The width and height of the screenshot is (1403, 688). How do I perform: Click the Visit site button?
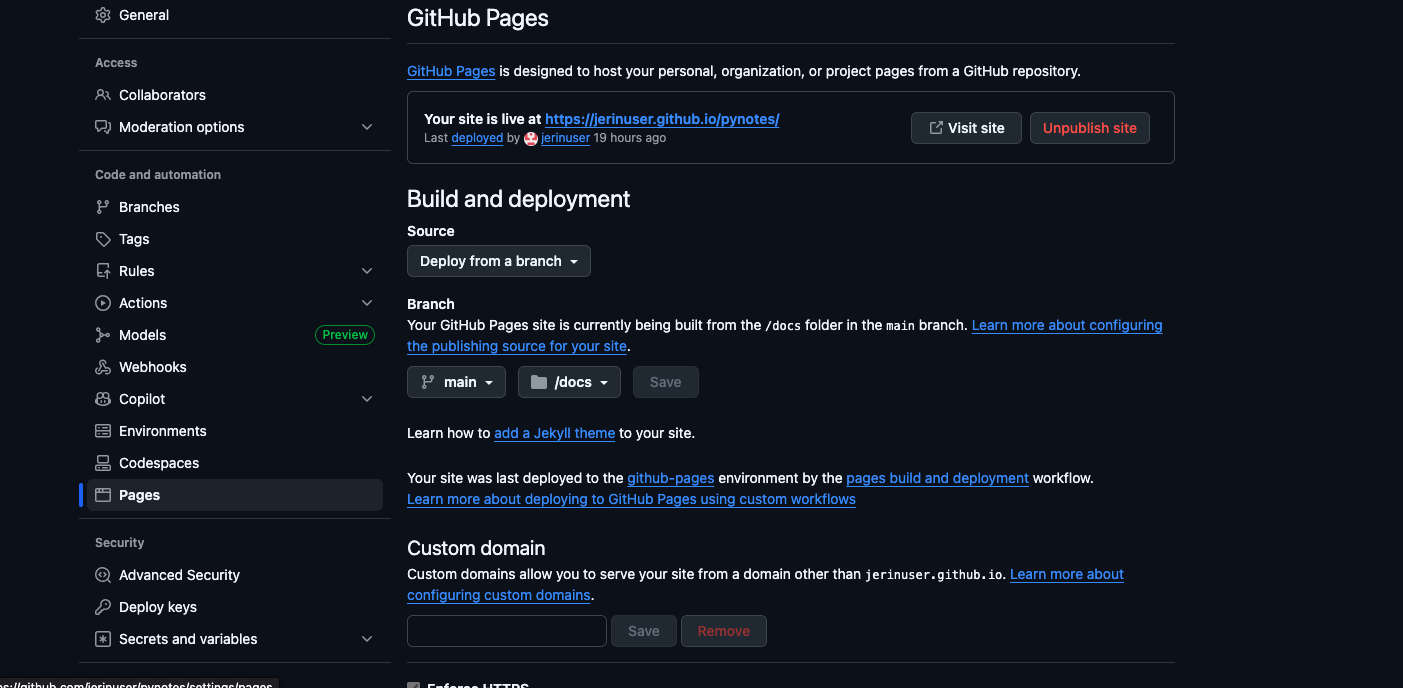point(965,128)
